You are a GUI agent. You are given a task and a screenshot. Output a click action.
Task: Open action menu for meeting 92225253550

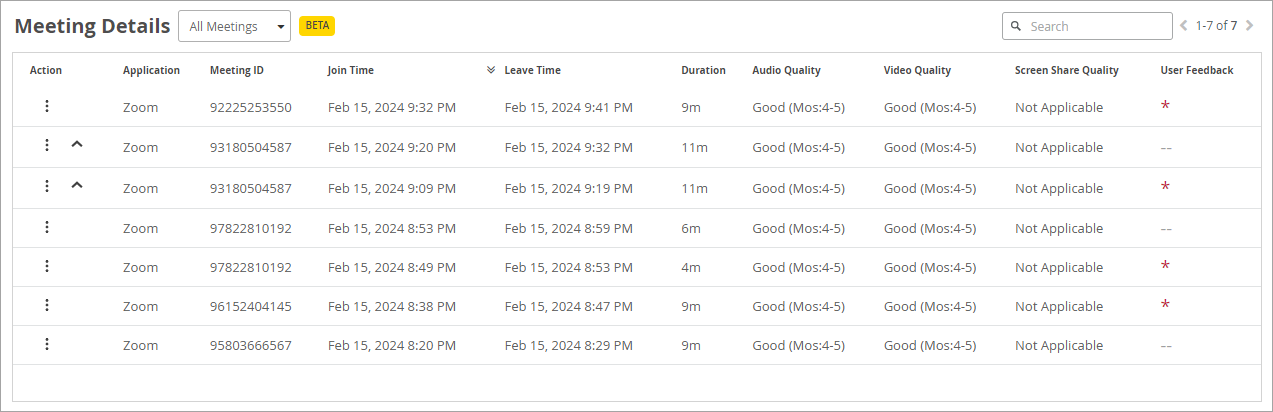click(x=47, y=106)
